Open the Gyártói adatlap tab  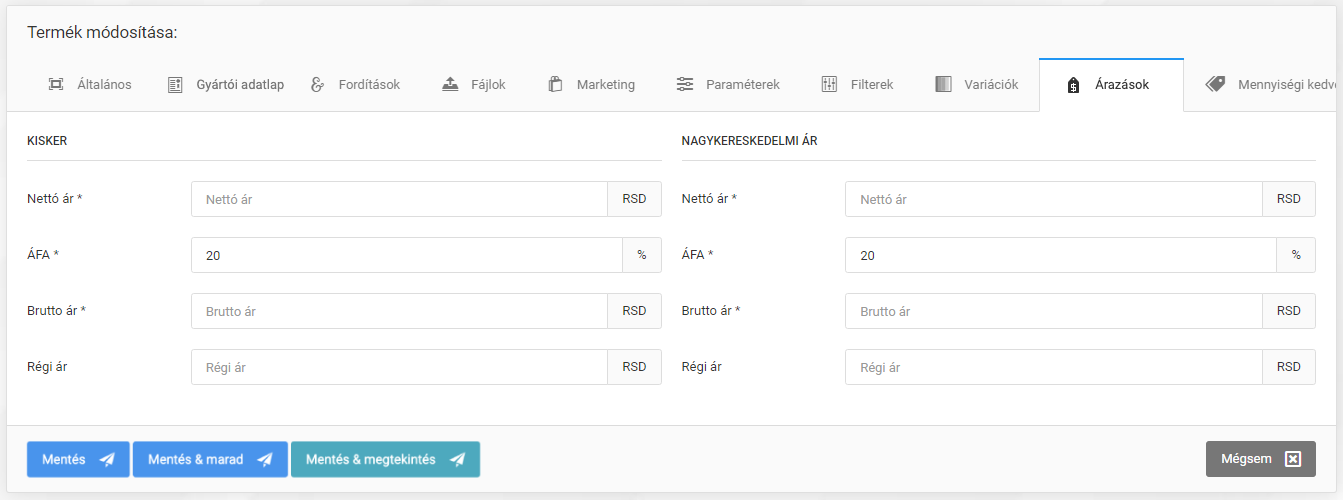[x=225, y=85]
